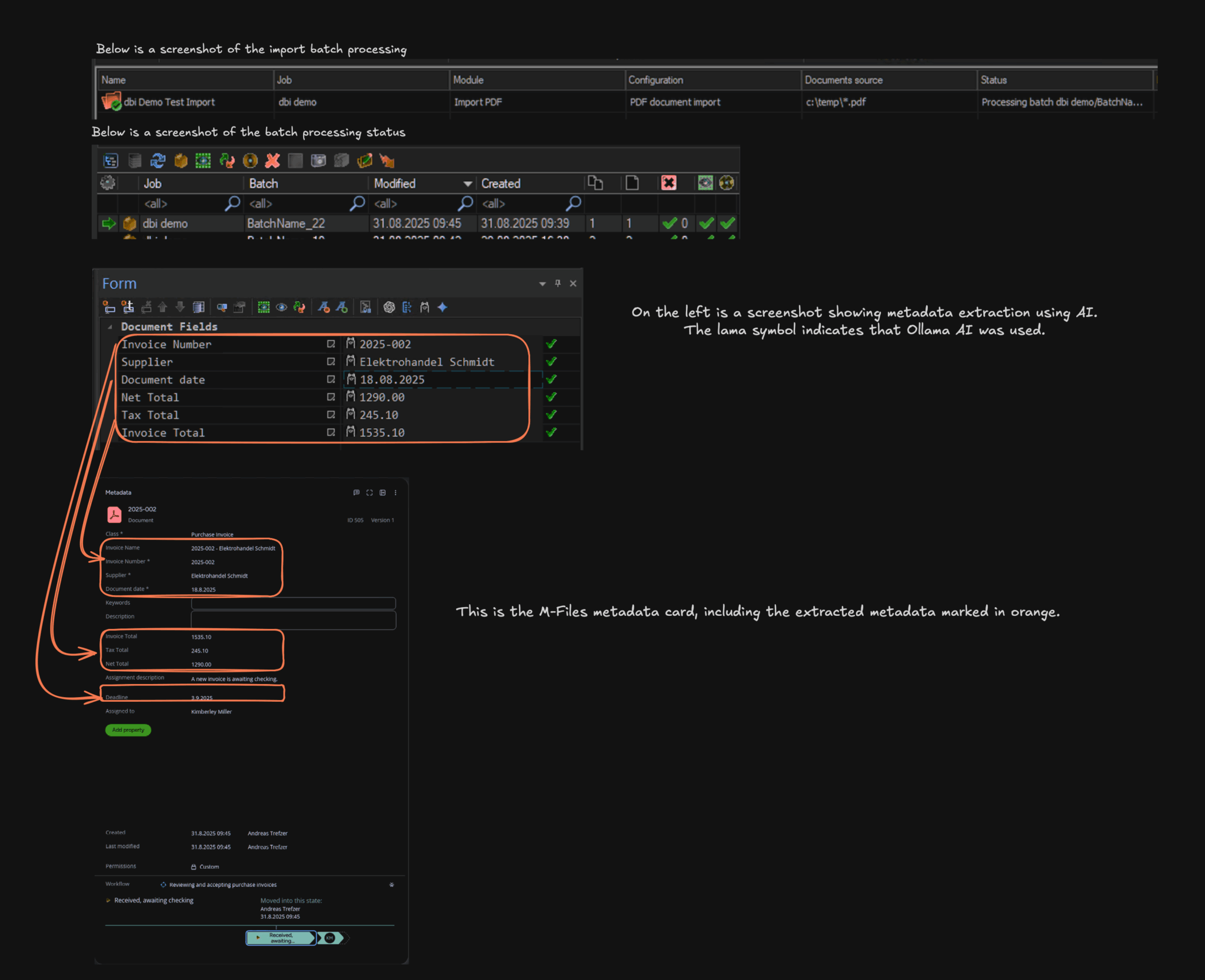
Task: Click the Received, awaiting workflow state button
Action: point(281,938)
